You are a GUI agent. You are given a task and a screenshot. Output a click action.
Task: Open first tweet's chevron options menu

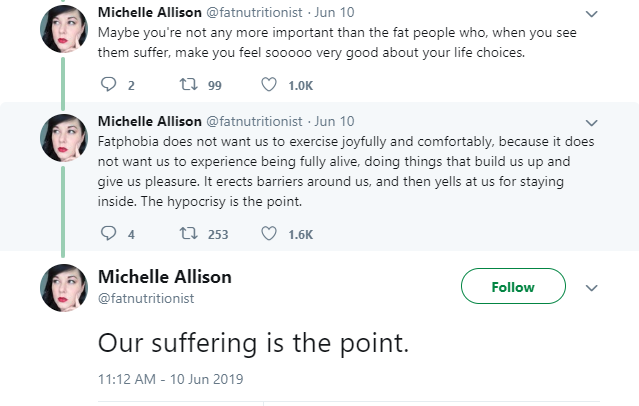coord(591,14)
